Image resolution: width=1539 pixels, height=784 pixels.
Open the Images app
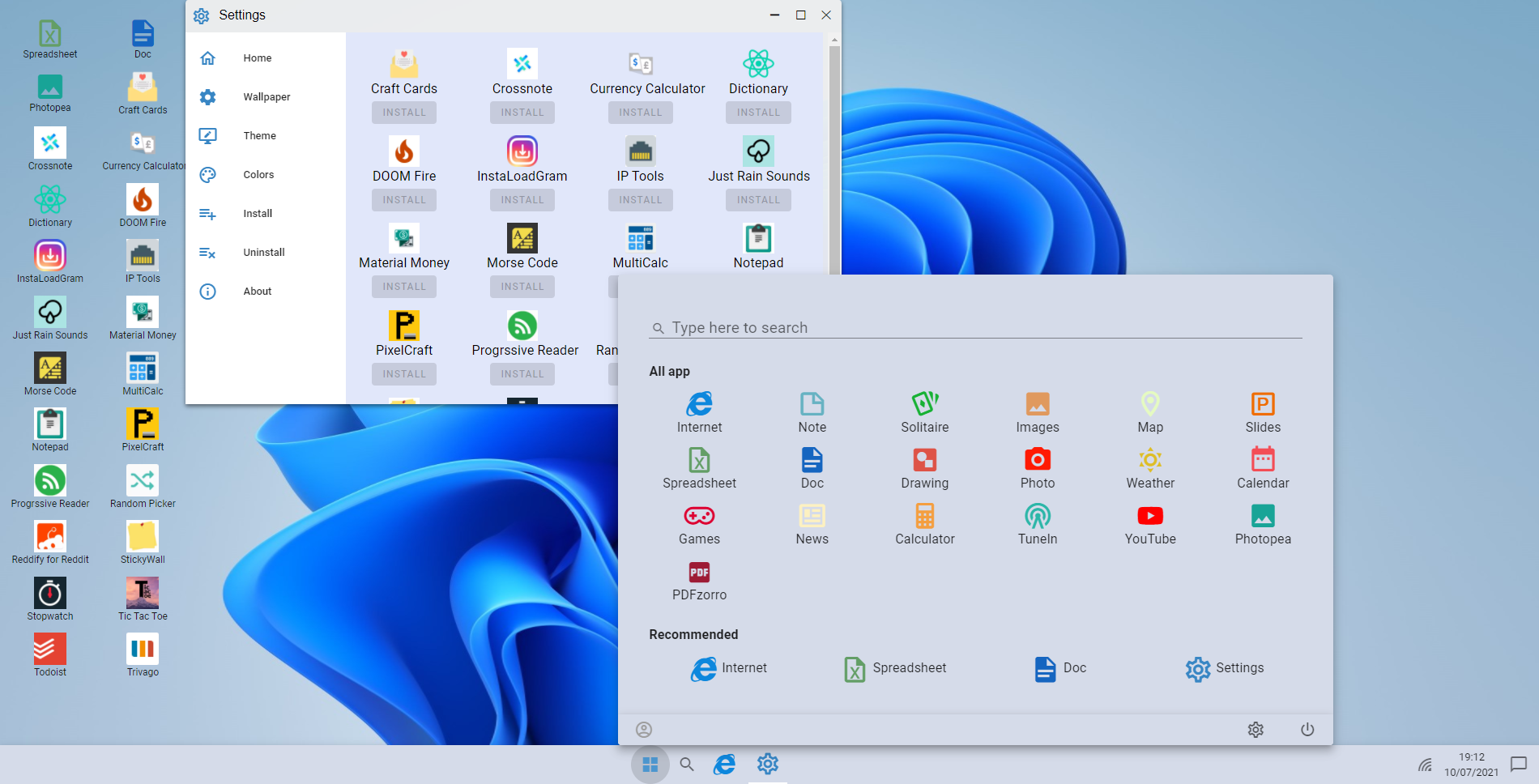(x=1037, y=412)
